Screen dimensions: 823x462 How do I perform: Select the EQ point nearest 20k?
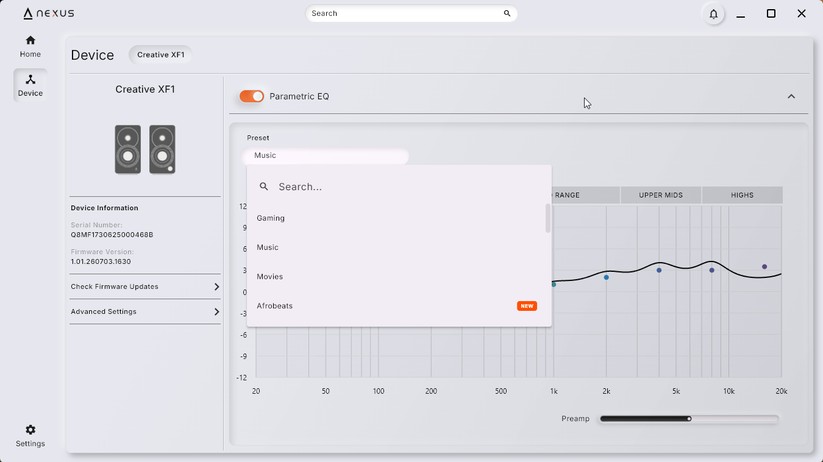click(764, 267)
